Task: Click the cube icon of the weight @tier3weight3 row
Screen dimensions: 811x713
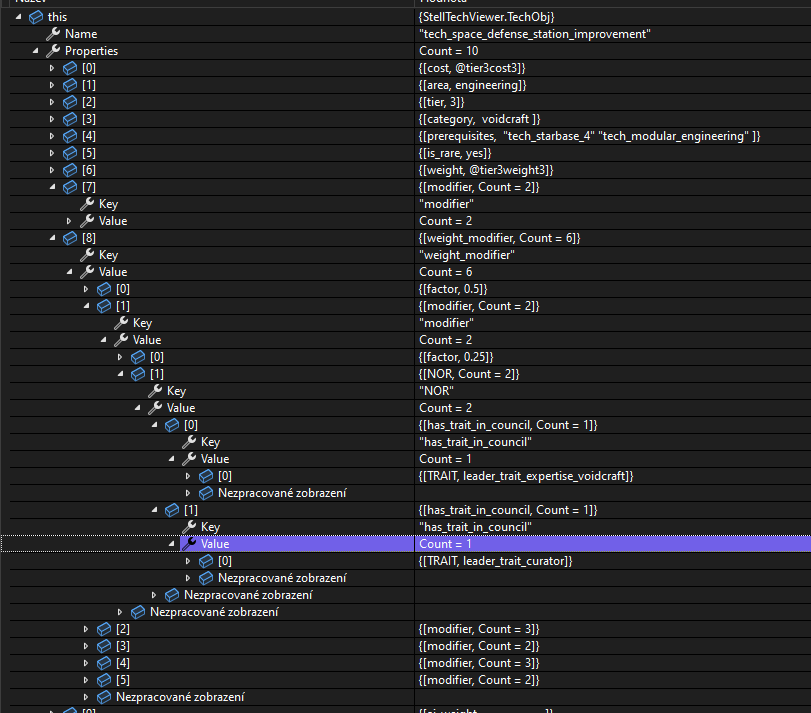Action: 70,171
